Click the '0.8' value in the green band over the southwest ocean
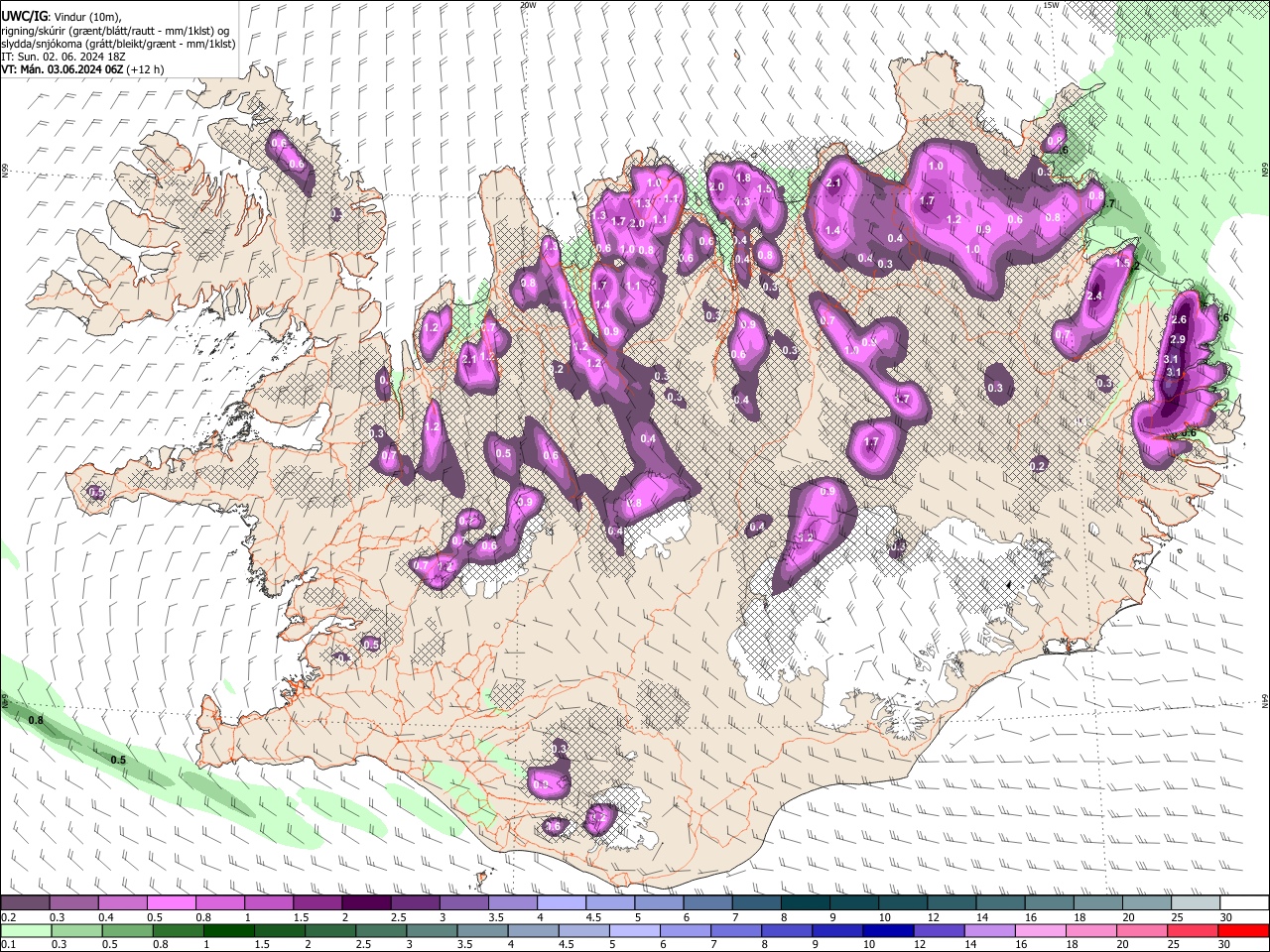The height and width of the screenshot is (952, 1270). (36, 720)
